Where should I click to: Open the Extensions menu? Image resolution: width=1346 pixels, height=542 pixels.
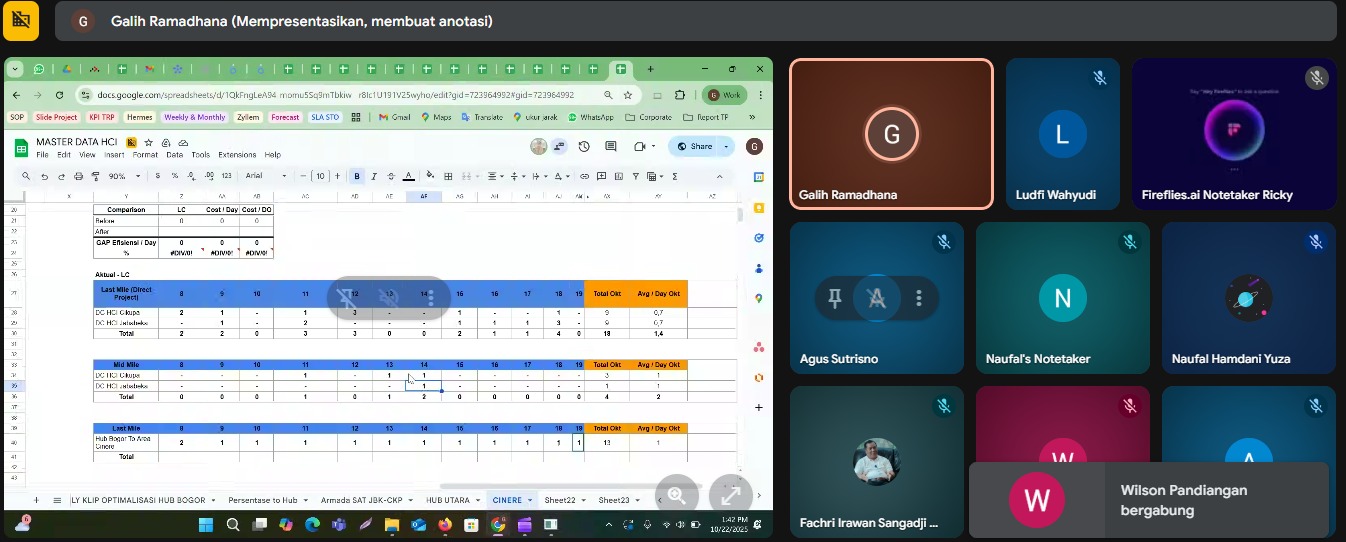click(x=237, y=155)
